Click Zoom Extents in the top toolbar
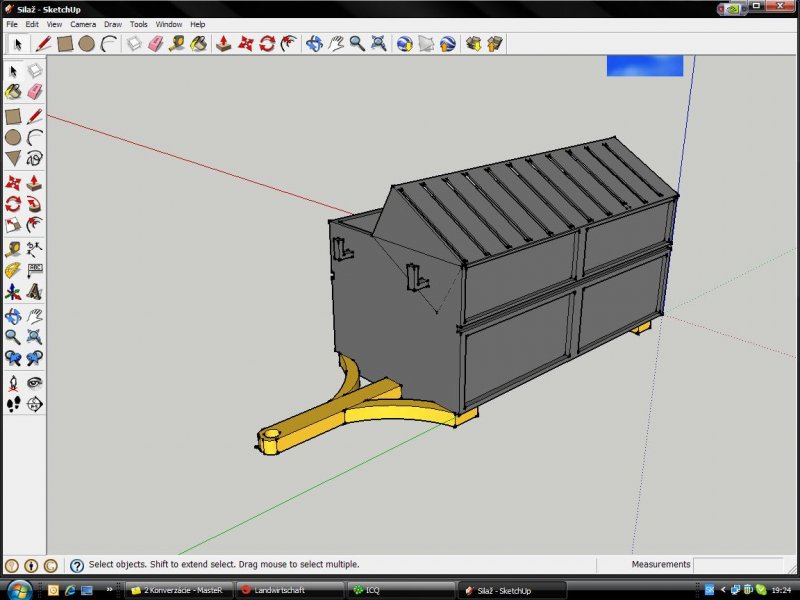 pos(379,44)
